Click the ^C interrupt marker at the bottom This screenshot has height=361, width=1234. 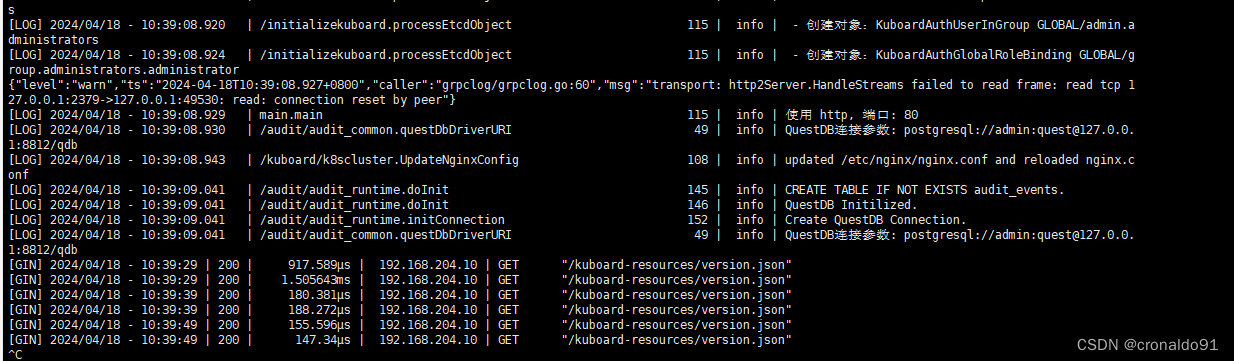[x=13, y=354]
